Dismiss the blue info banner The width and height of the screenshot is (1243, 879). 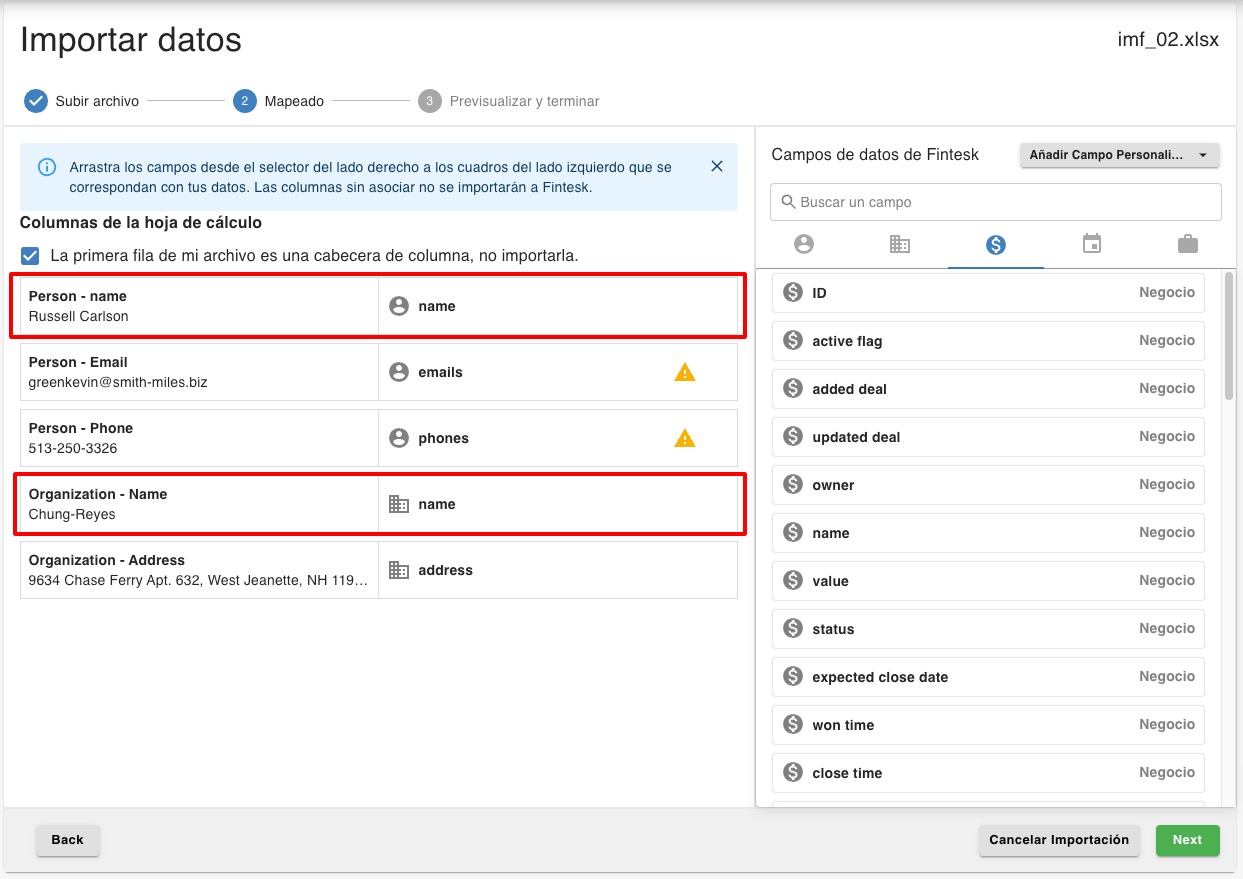tap(716, 167)
